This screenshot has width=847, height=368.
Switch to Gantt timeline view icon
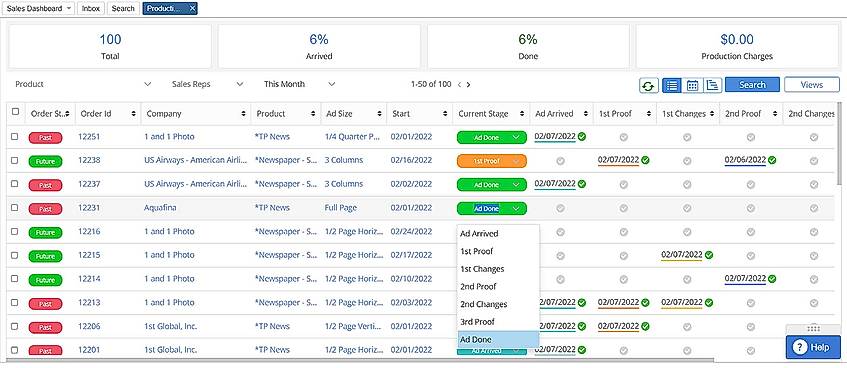[712, 85]
